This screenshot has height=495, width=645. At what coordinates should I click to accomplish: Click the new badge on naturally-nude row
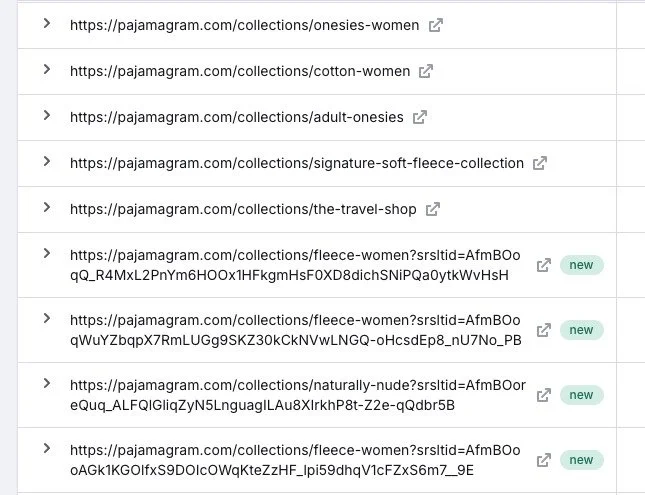click(x=581, y=395)
